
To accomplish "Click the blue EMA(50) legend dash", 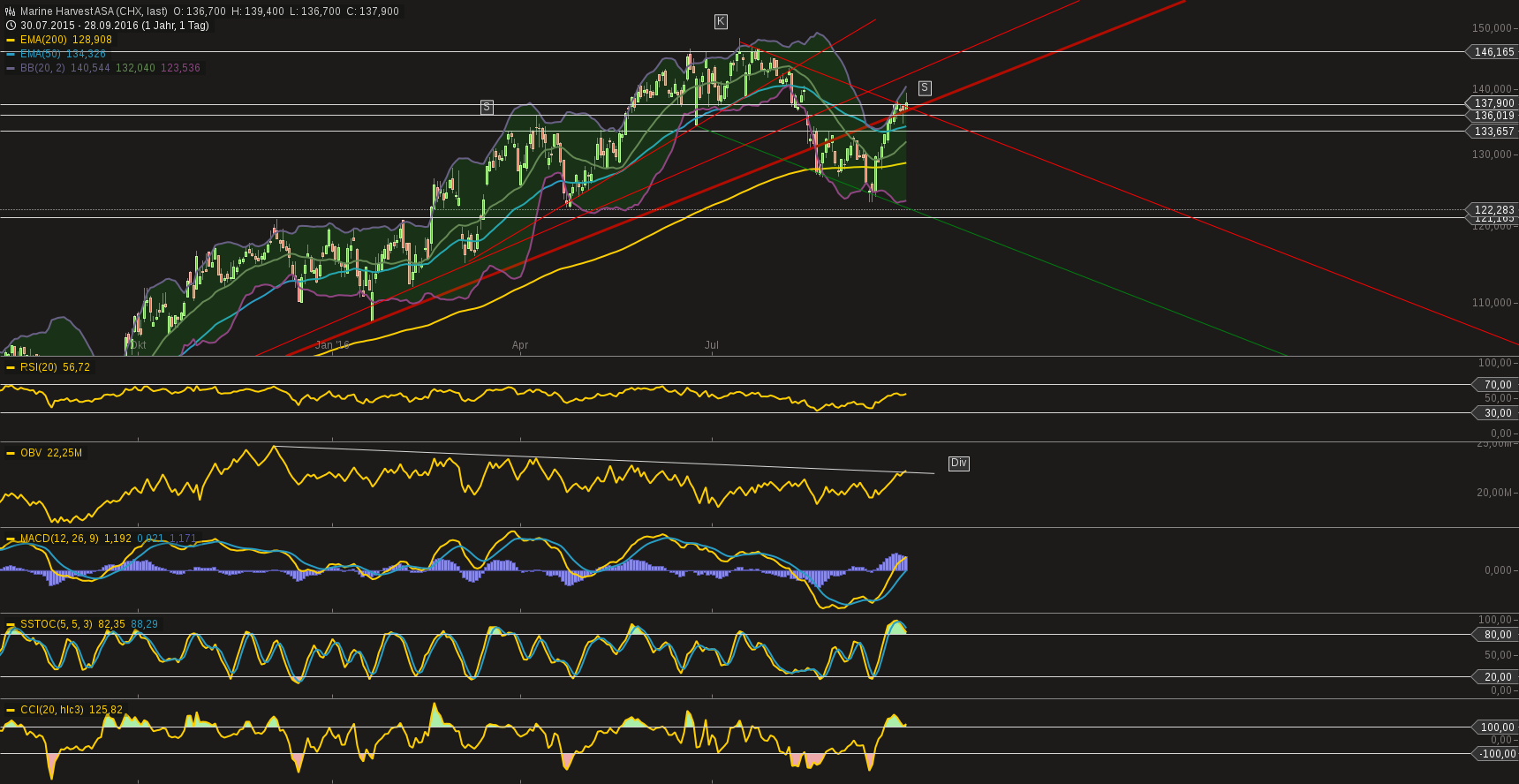I will [x=11, y=54].
